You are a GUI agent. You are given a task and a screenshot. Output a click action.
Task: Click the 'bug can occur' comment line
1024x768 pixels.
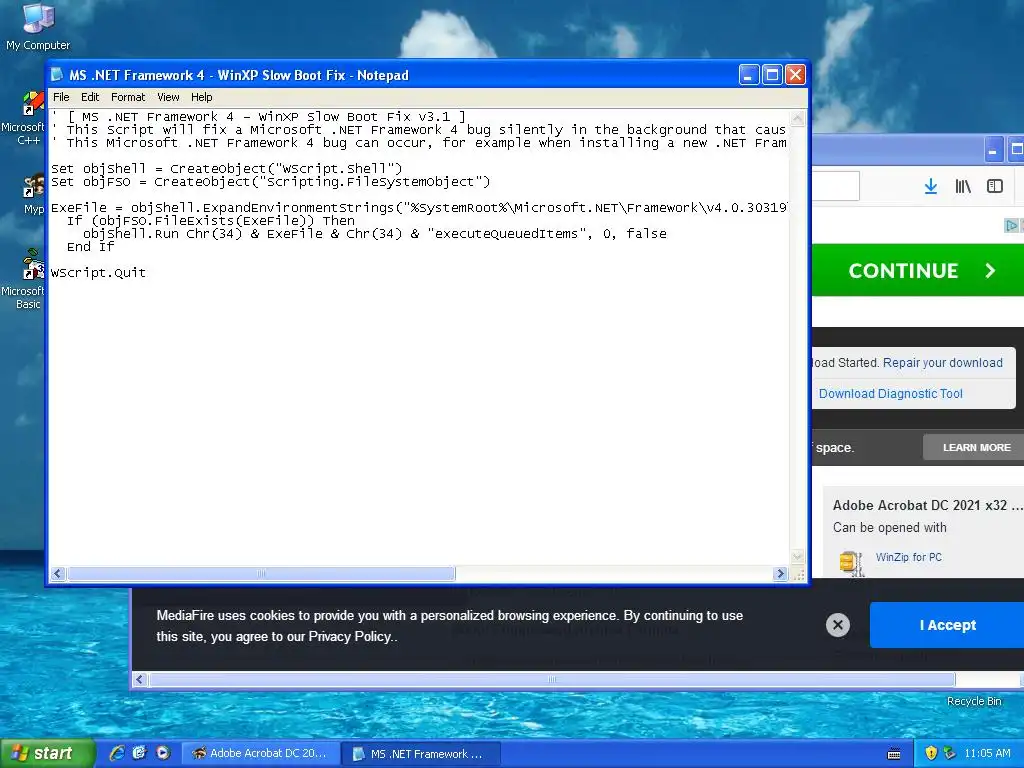[419, 142]
